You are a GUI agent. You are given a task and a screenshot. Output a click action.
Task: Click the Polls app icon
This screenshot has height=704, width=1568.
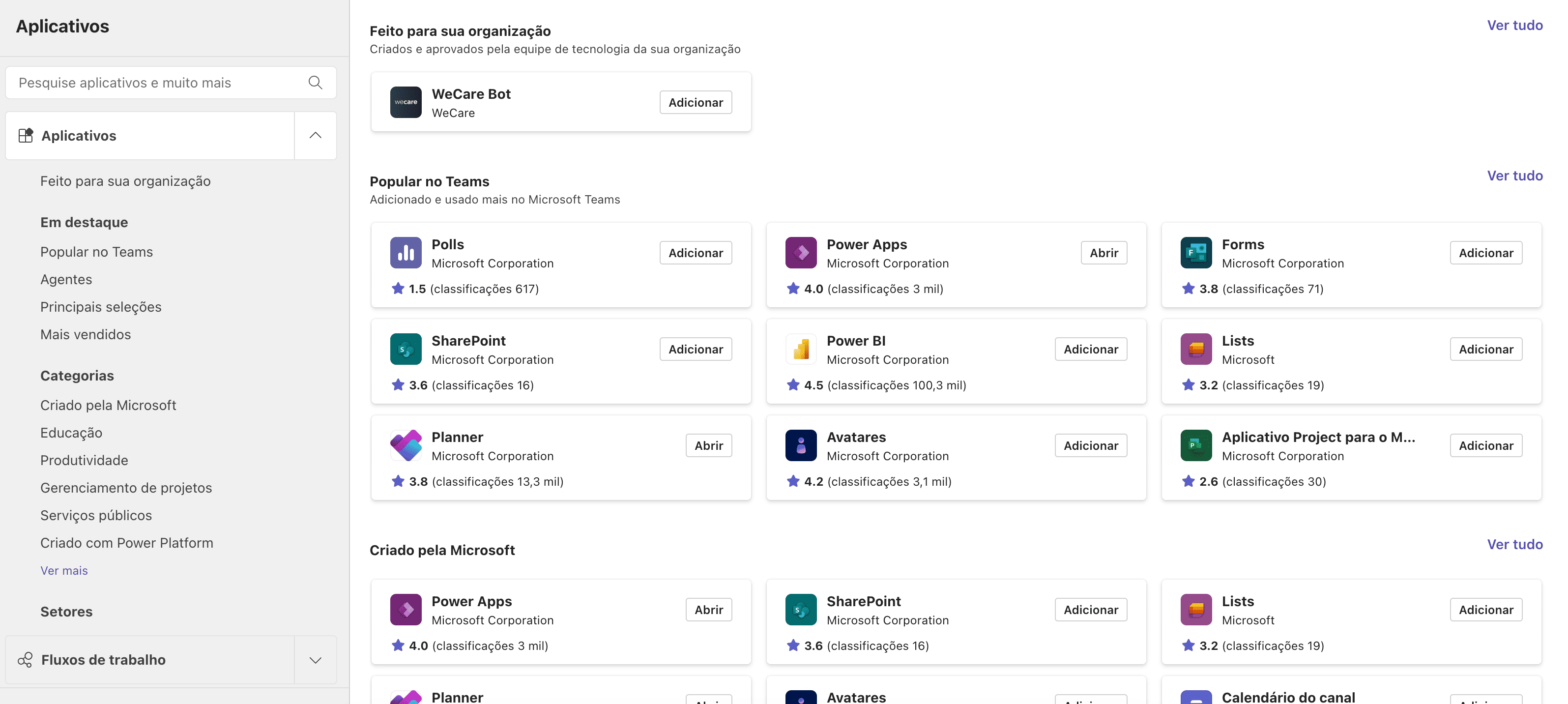[406, 253]
